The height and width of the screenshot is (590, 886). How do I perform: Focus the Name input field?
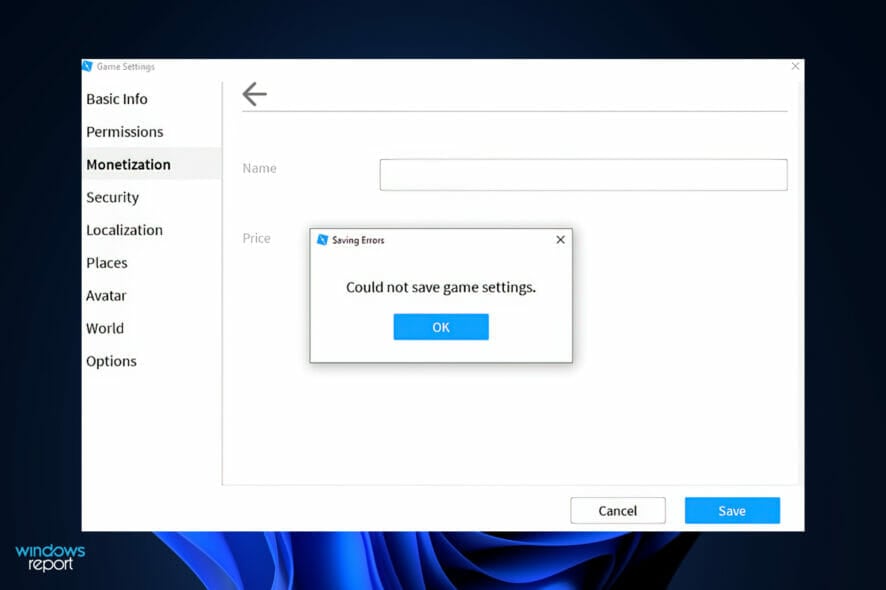(583, 175)
